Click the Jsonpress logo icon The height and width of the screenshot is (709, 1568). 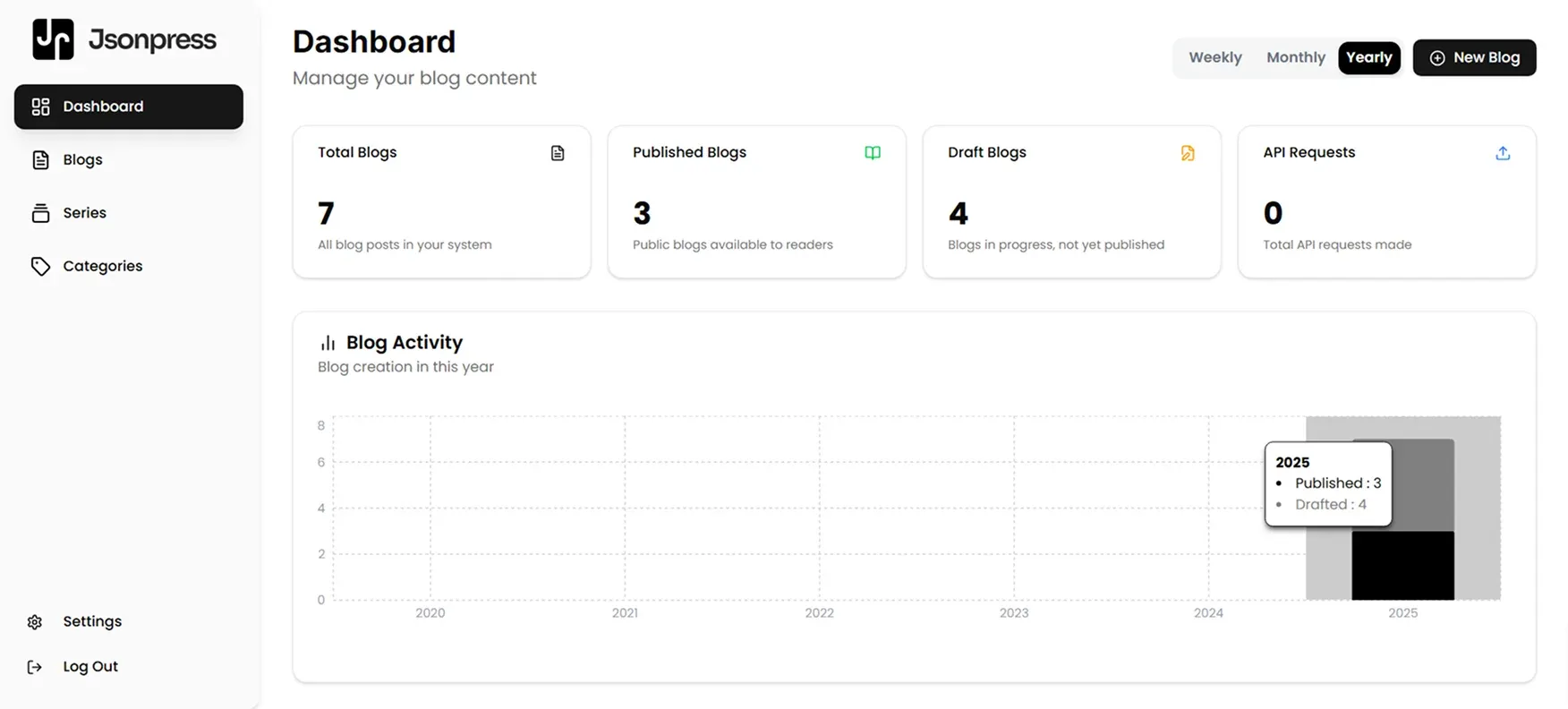pos(53,39)
